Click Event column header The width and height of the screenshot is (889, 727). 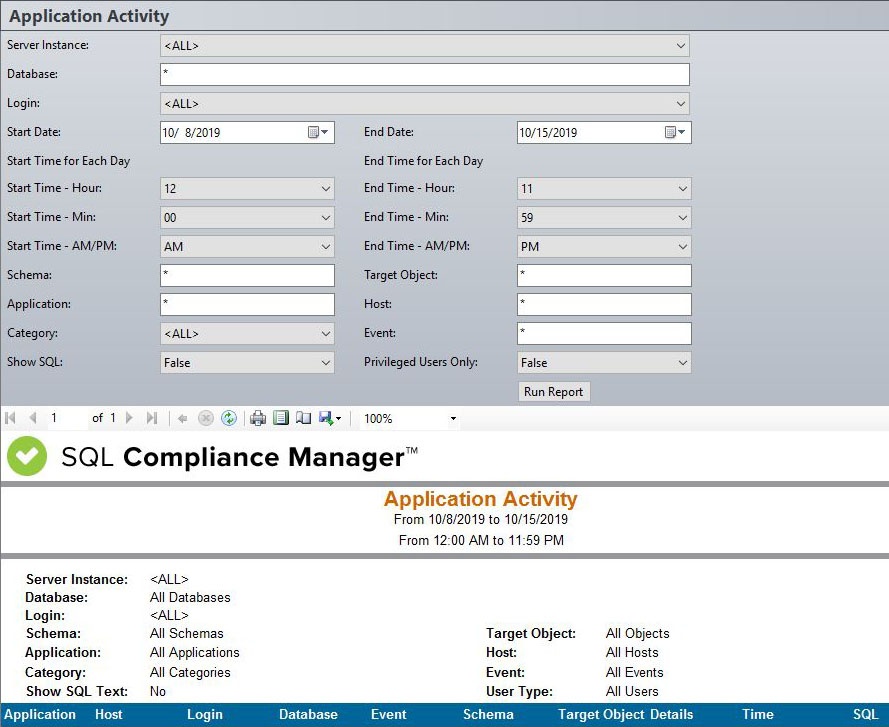coord(388,715)
